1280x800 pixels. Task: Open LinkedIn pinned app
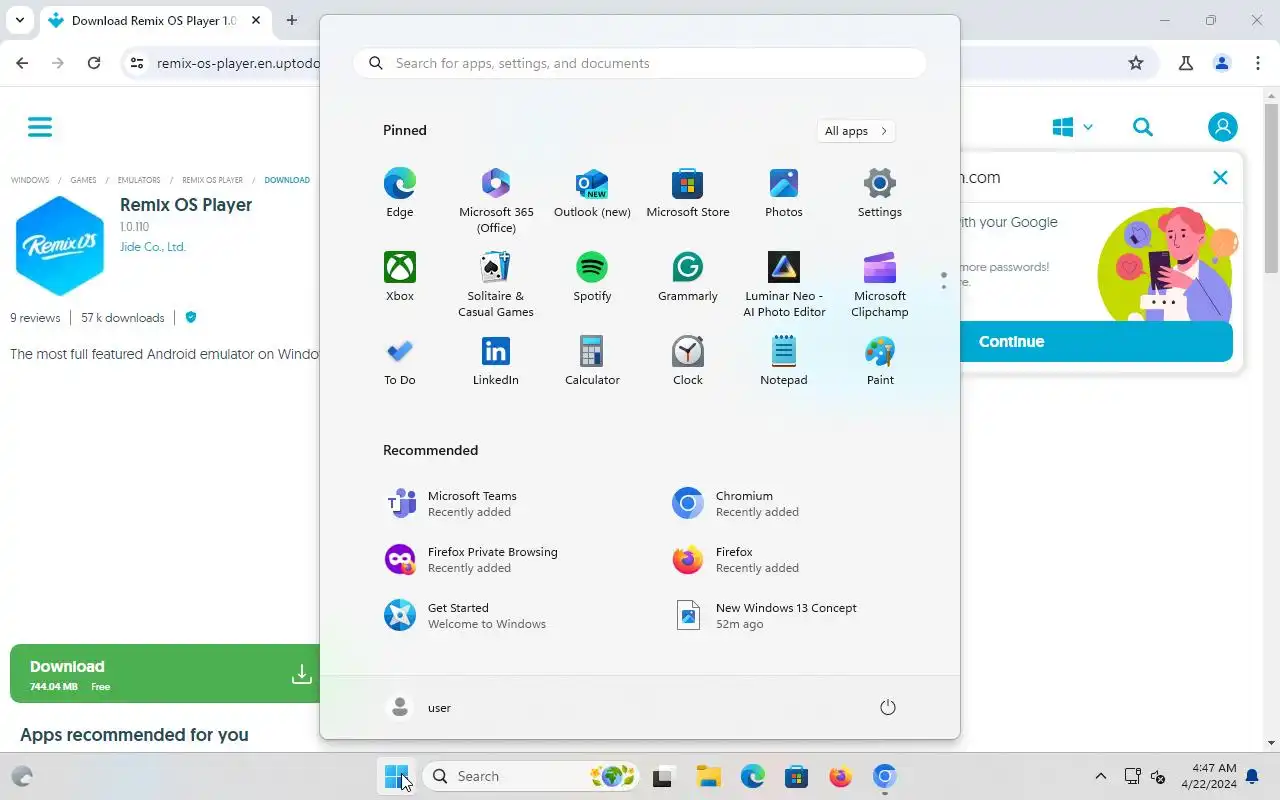496,360
